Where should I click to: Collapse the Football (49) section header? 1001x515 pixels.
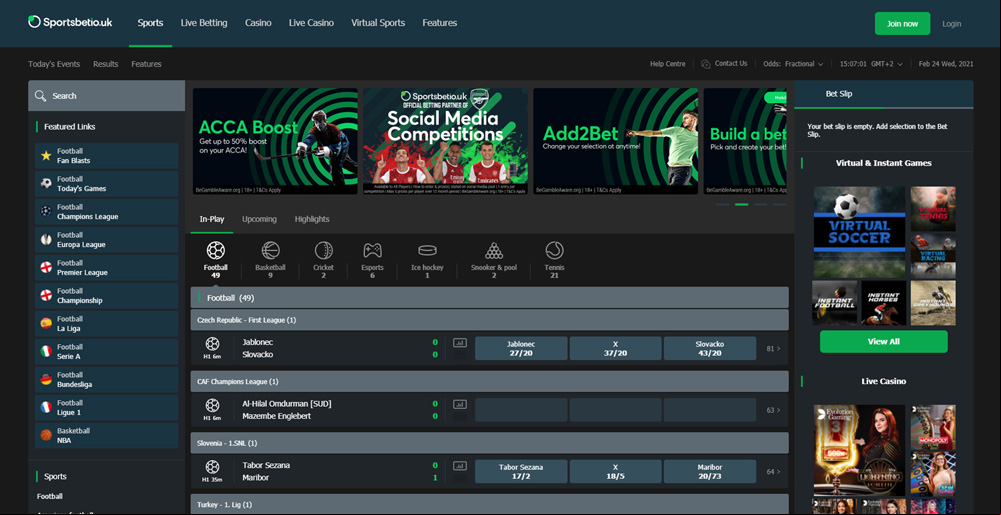(489, 297)
